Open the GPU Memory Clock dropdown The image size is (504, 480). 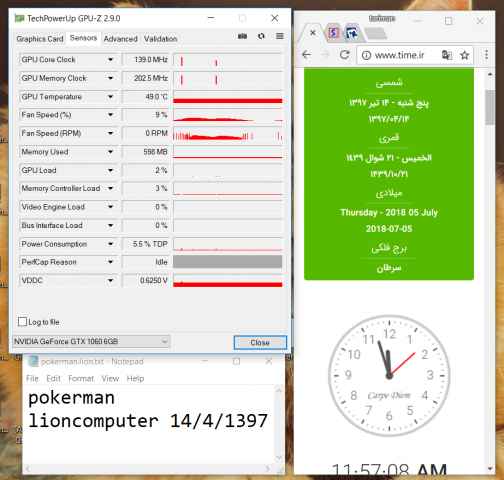tap(110, 78)
